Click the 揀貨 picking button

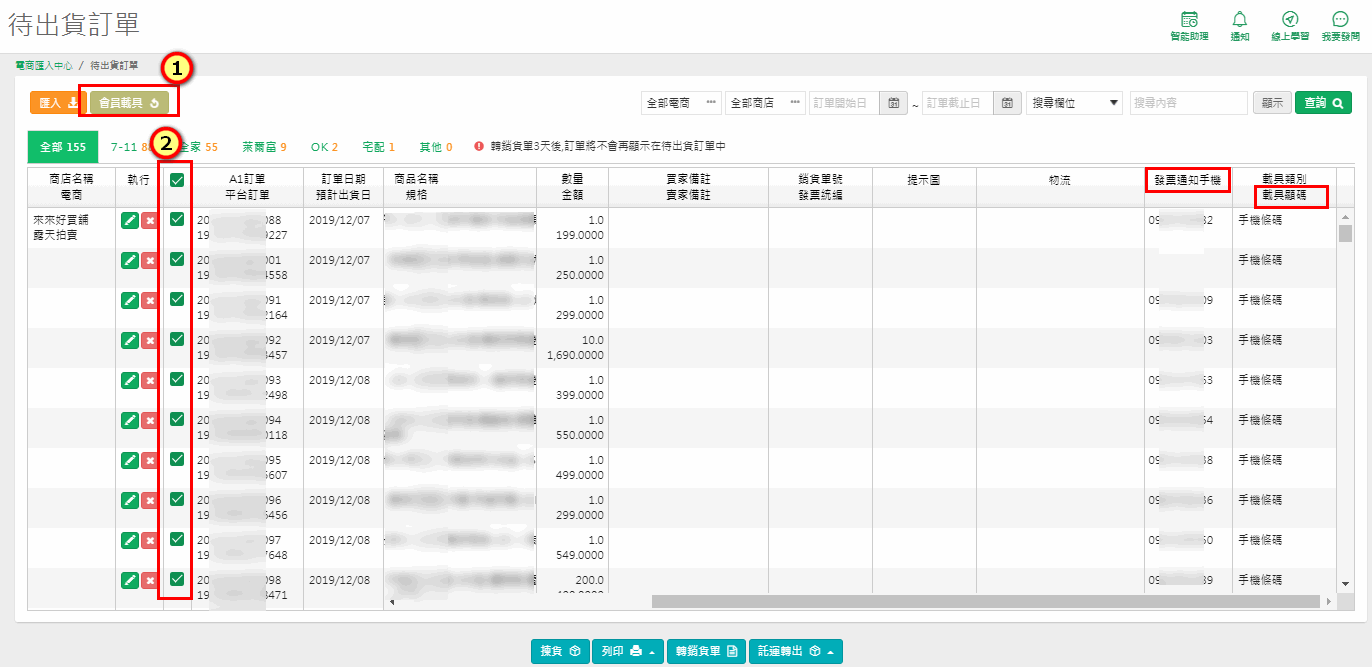tap(559, 651)
